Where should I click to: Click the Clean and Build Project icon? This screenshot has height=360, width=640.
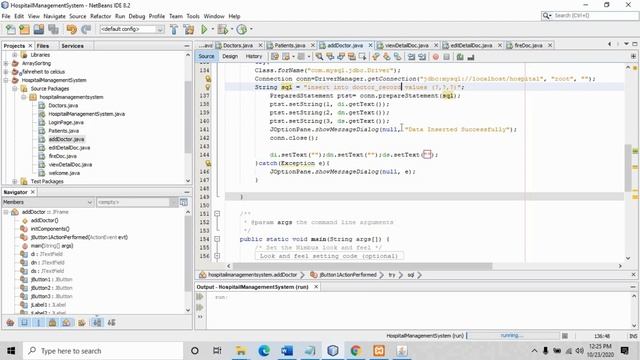pyautogui.click(x=189, y=29)
